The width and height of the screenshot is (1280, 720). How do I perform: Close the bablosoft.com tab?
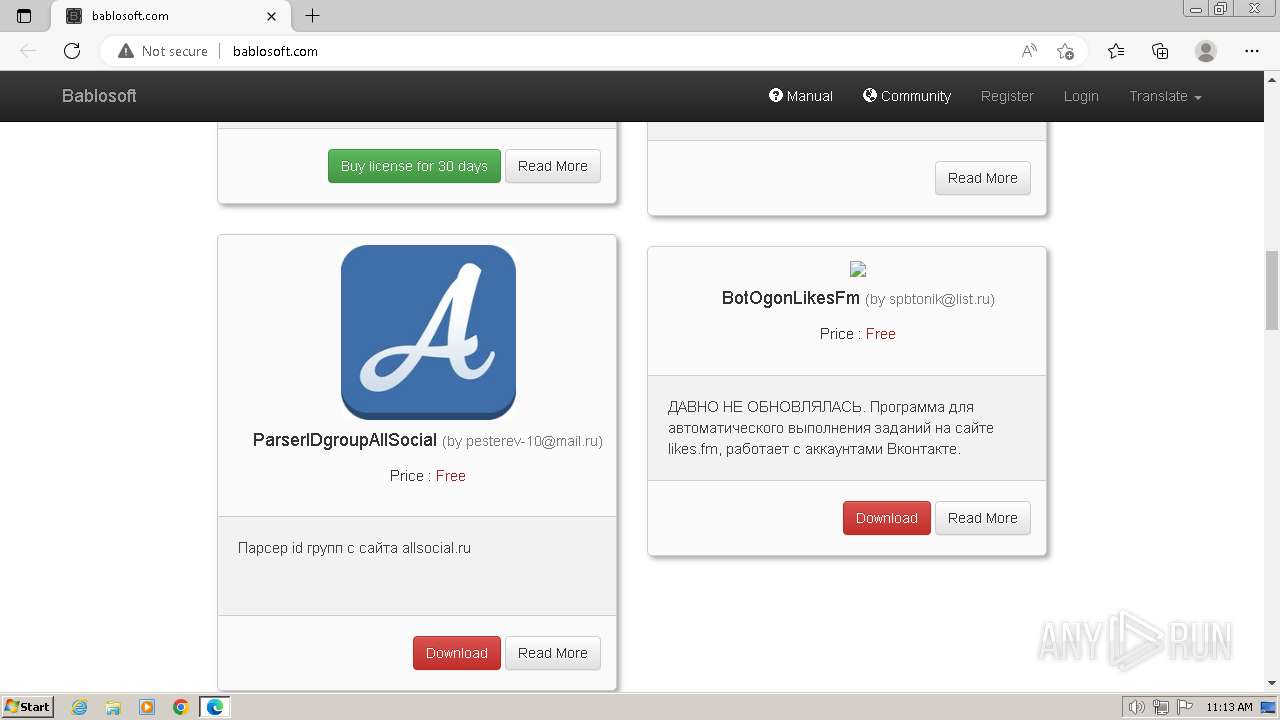click(x=272, y=16)
